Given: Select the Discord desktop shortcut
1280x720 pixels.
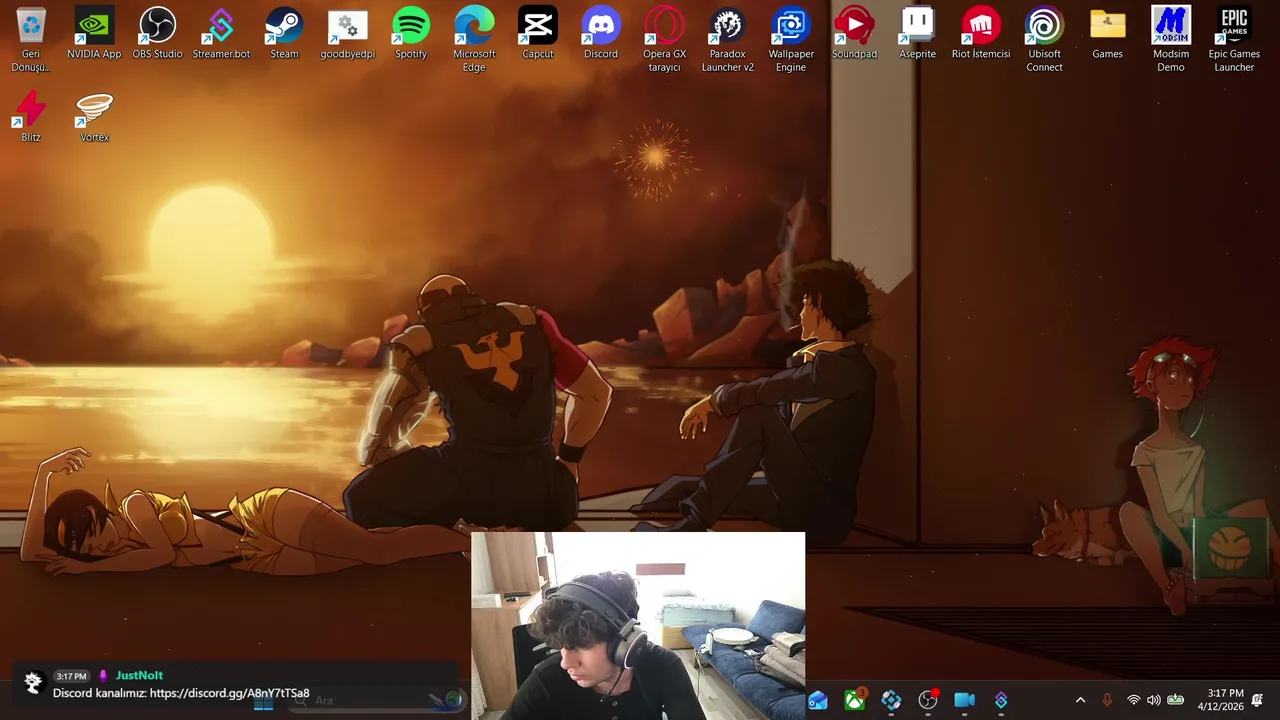Looking at the screenshot, I should (x=601, y=34).
